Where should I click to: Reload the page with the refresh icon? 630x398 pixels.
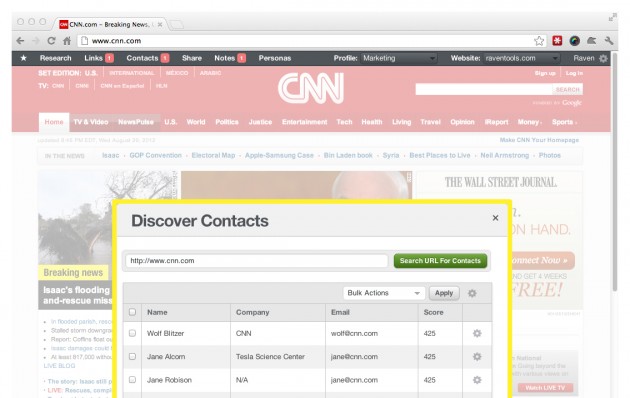click(x=51, y=41)
